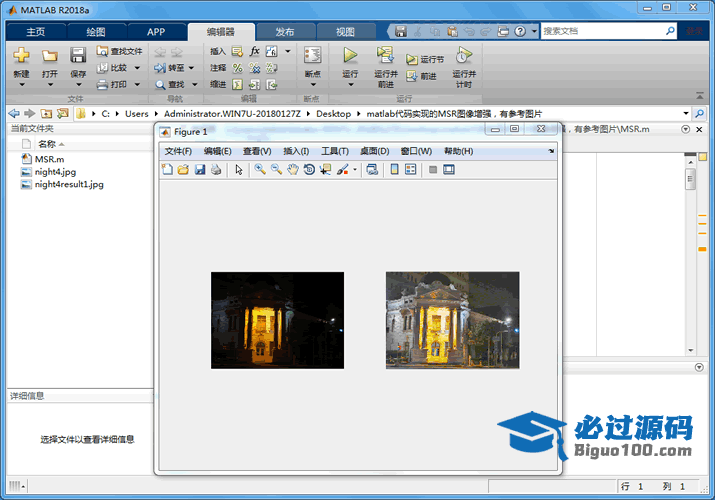This screenshot has height=500, width=715.
Task: Click the Find Files (查找文件) button
Action: 119,51
